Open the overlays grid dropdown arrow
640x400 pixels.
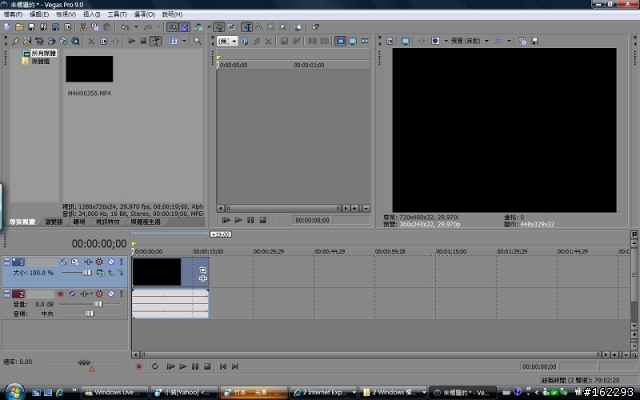tap(509, 41)
